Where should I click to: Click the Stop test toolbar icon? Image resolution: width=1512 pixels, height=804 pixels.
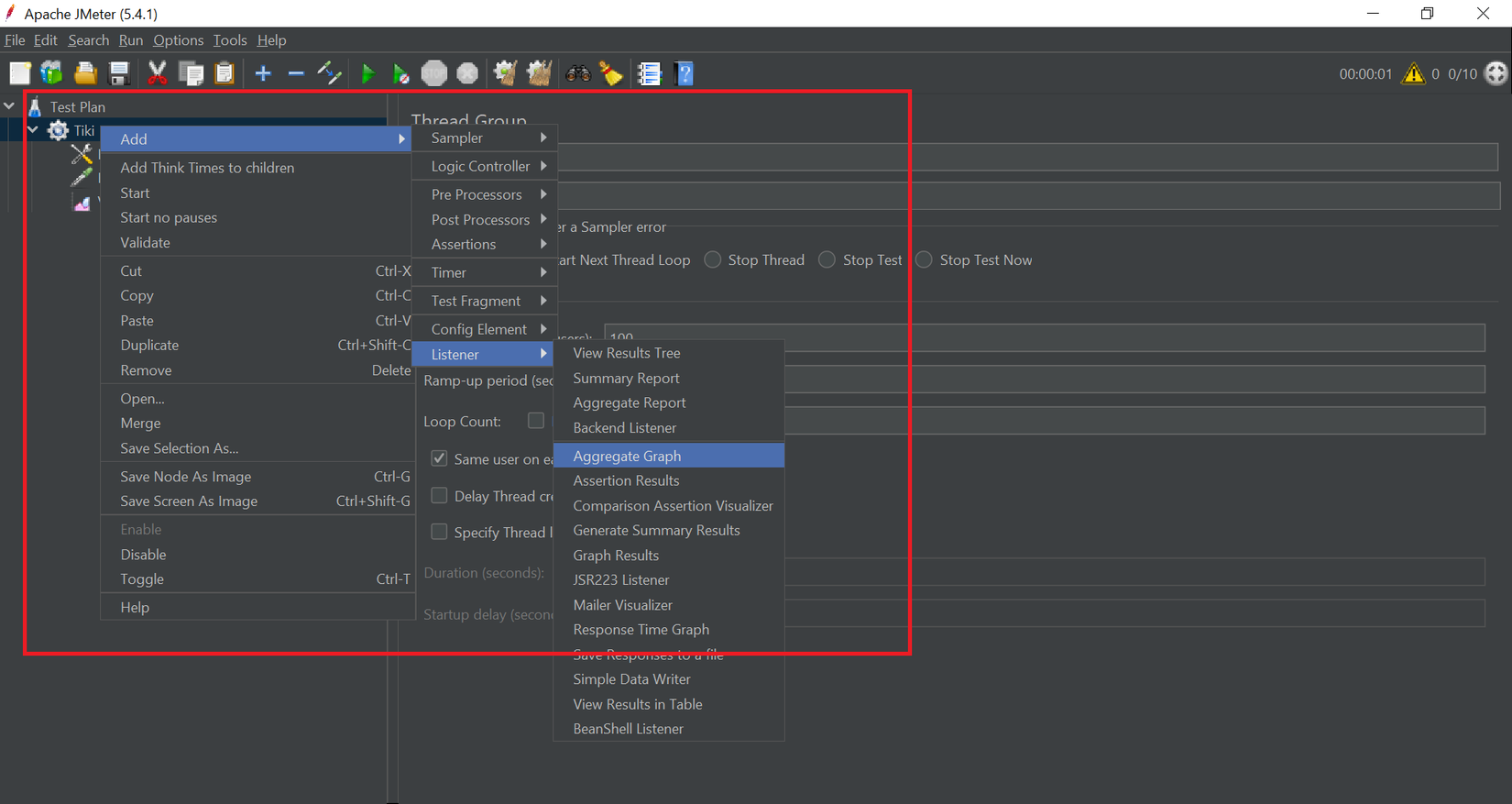[434, 73]
